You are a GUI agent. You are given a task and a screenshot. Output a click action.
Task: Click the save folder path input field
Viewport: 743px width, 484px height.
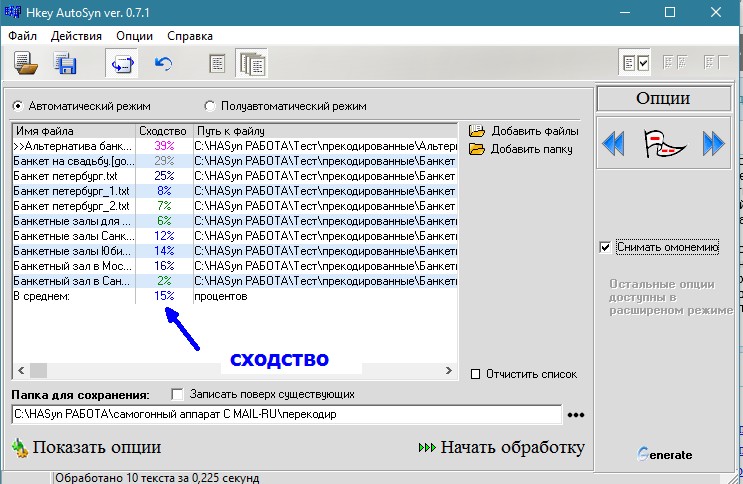coord(286,414)
